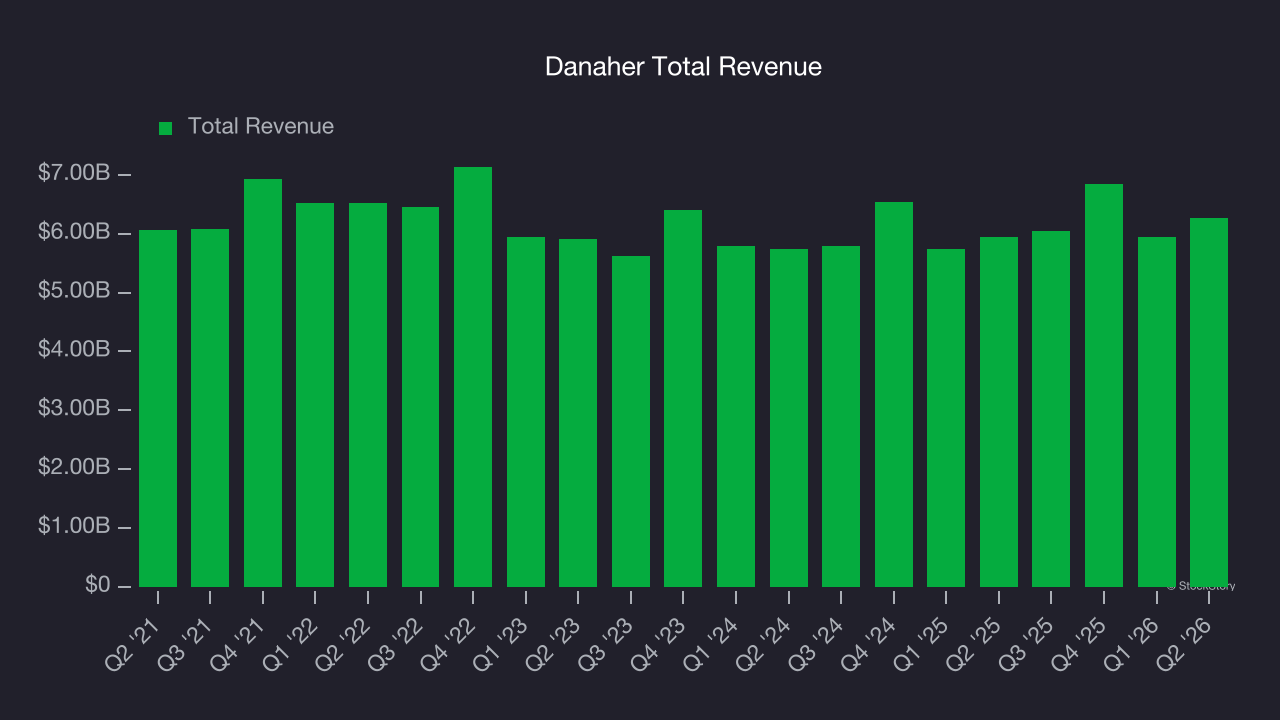This screenshot has height=720, width=1280.
Task: Click the green Total Revenue legend swatch
Action: [166, 128]
